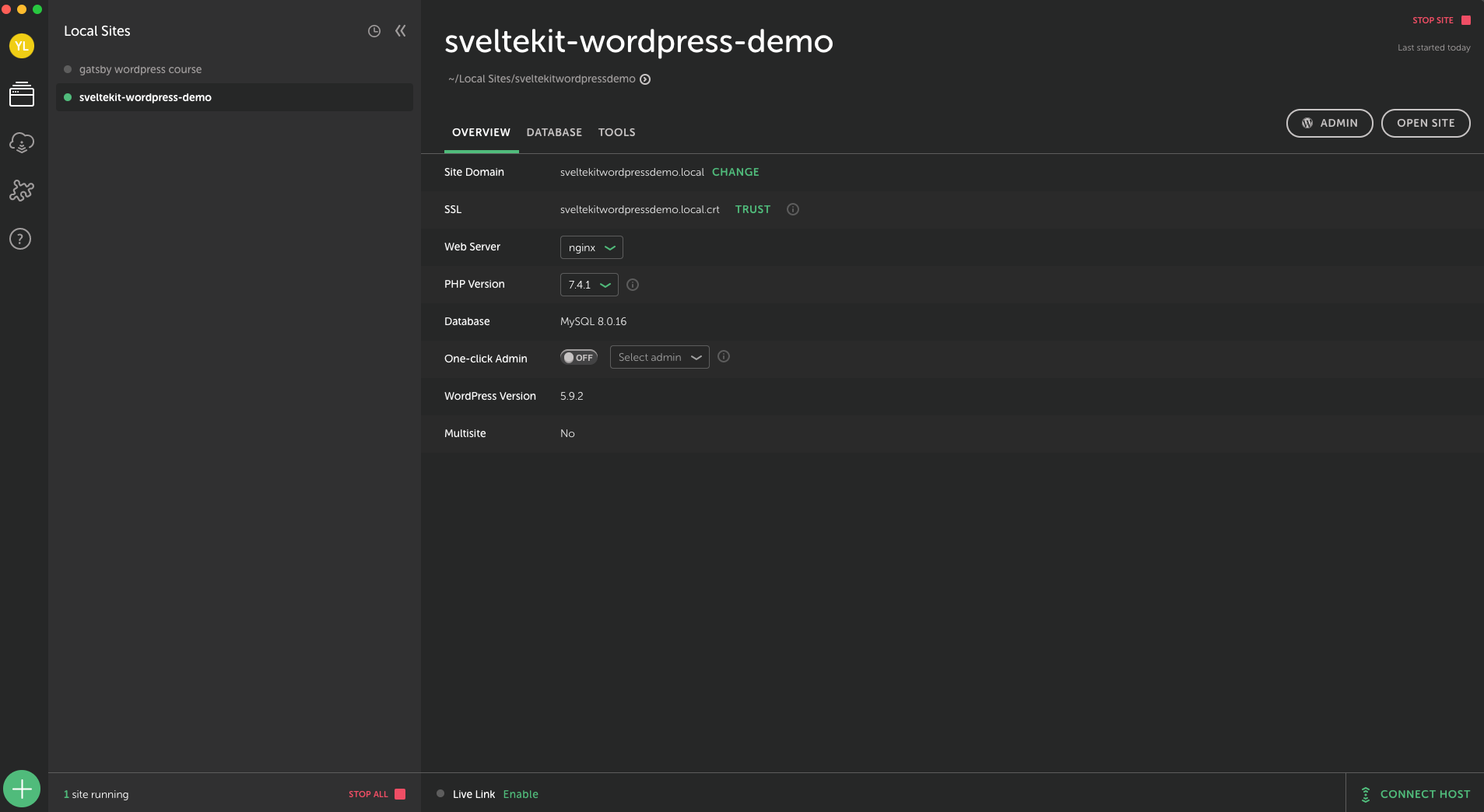
Task: Open the Connect cloud icon
Action: pos(22,142)
